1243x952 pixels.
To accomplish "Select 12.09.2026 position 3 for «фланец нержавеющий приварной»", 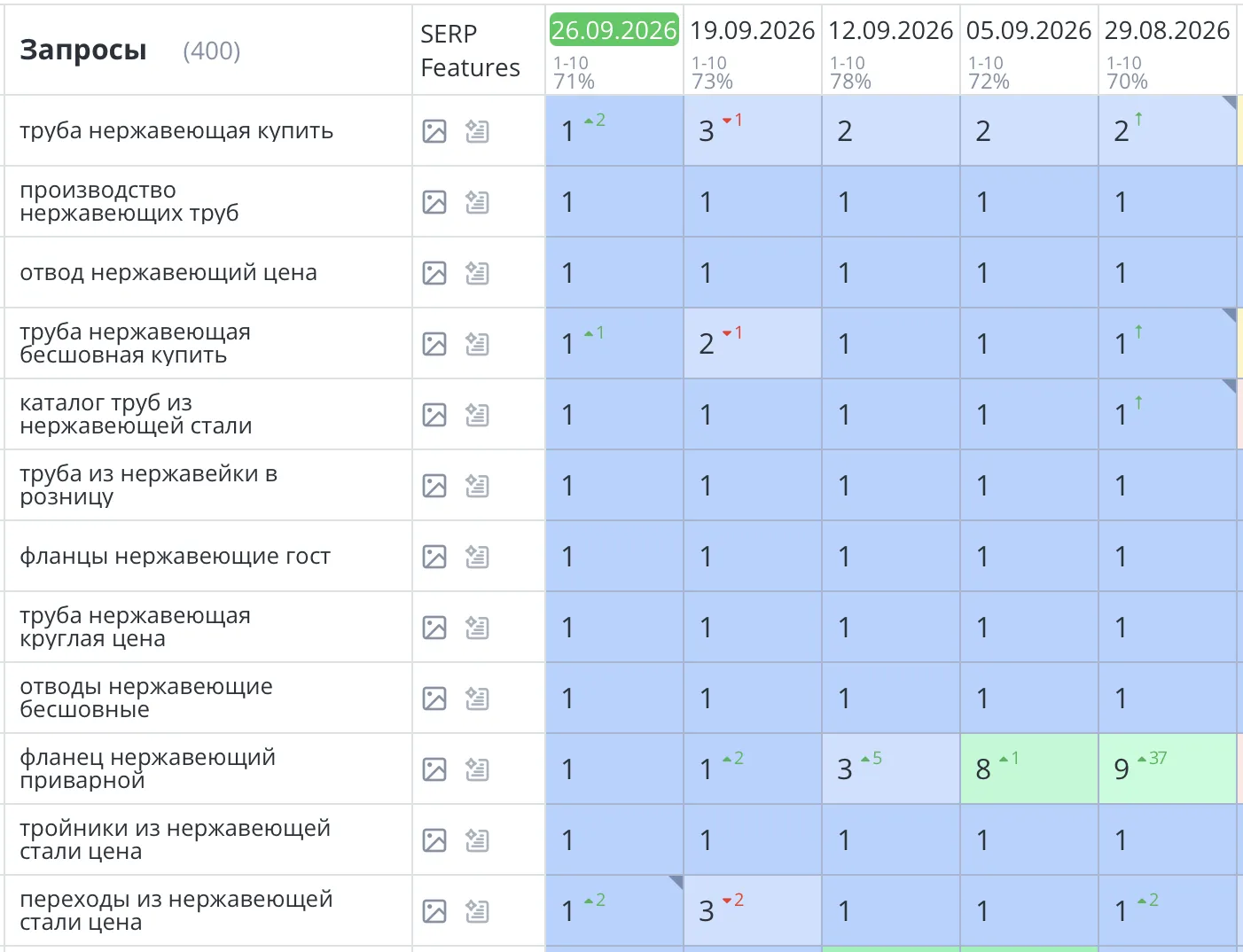I will click(891, 769).
